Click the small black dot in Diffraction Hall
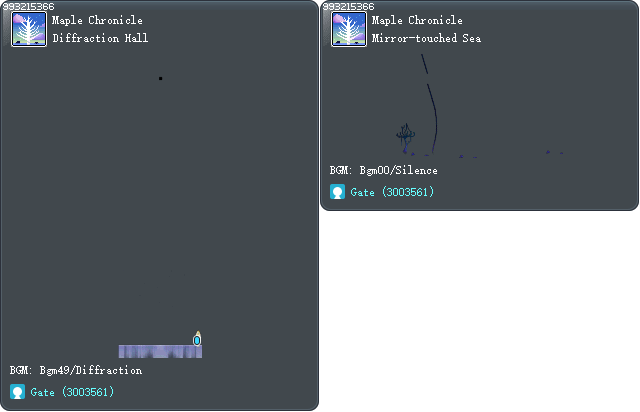 click(160, 78)
